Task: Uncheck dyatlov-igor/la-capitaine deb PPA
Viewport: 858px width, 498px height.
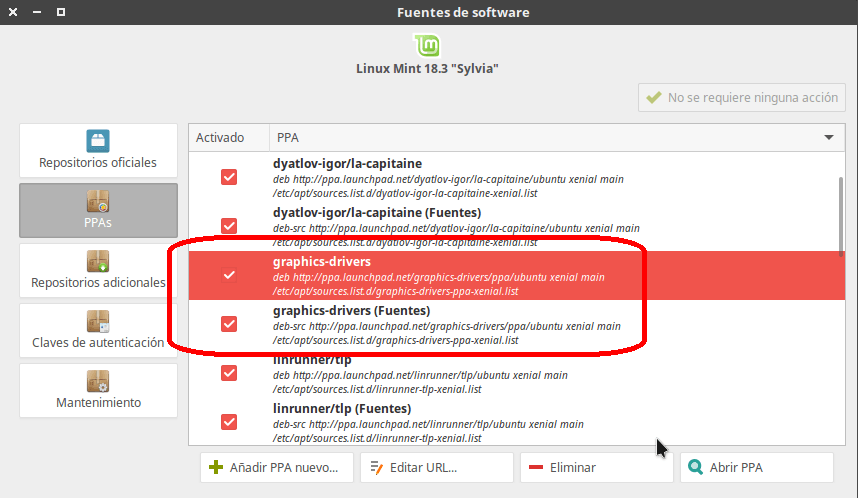Action: (x=229, y=177)
